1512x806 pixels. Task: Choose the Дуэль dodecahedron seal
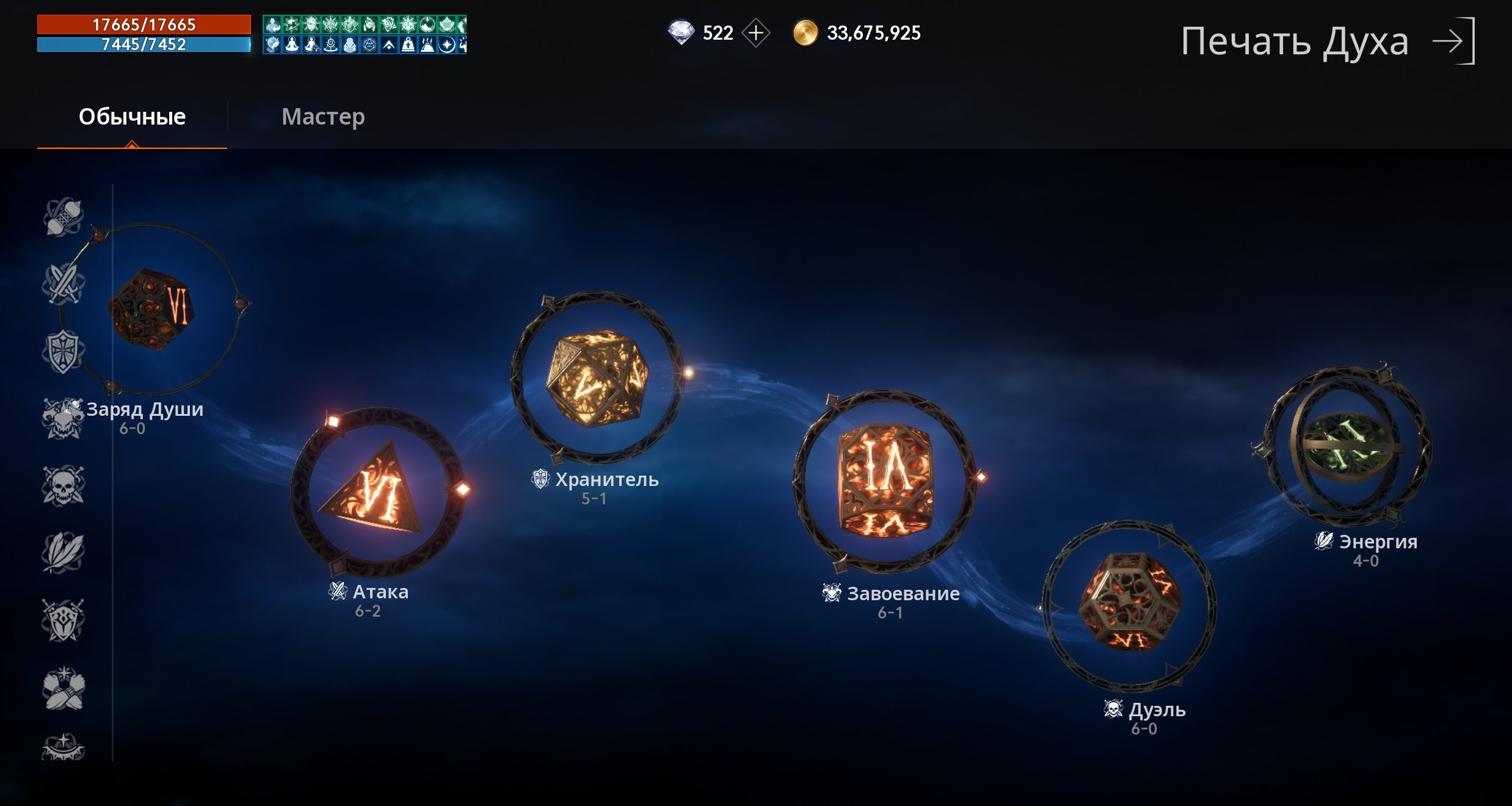1129,606
